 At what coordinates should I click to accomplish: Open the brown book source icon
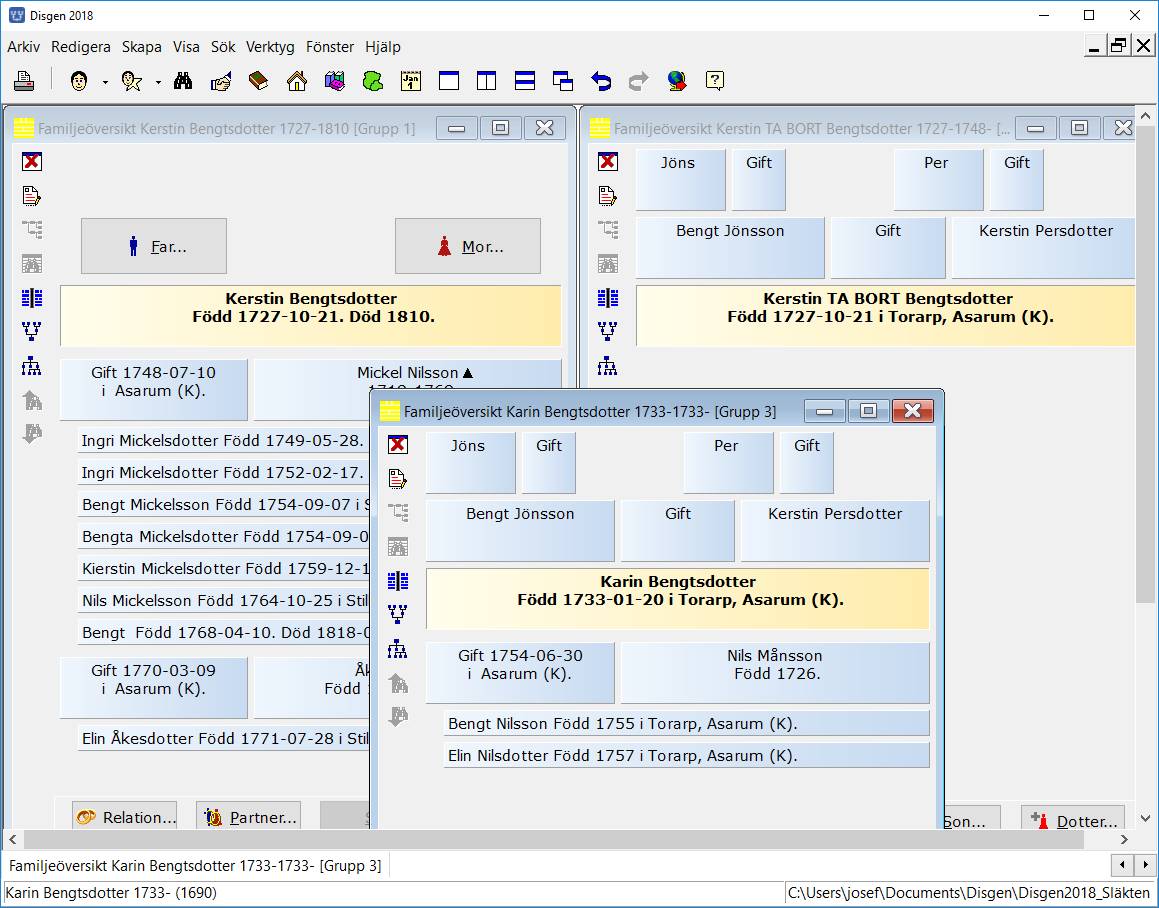click(x=258, y=81)
